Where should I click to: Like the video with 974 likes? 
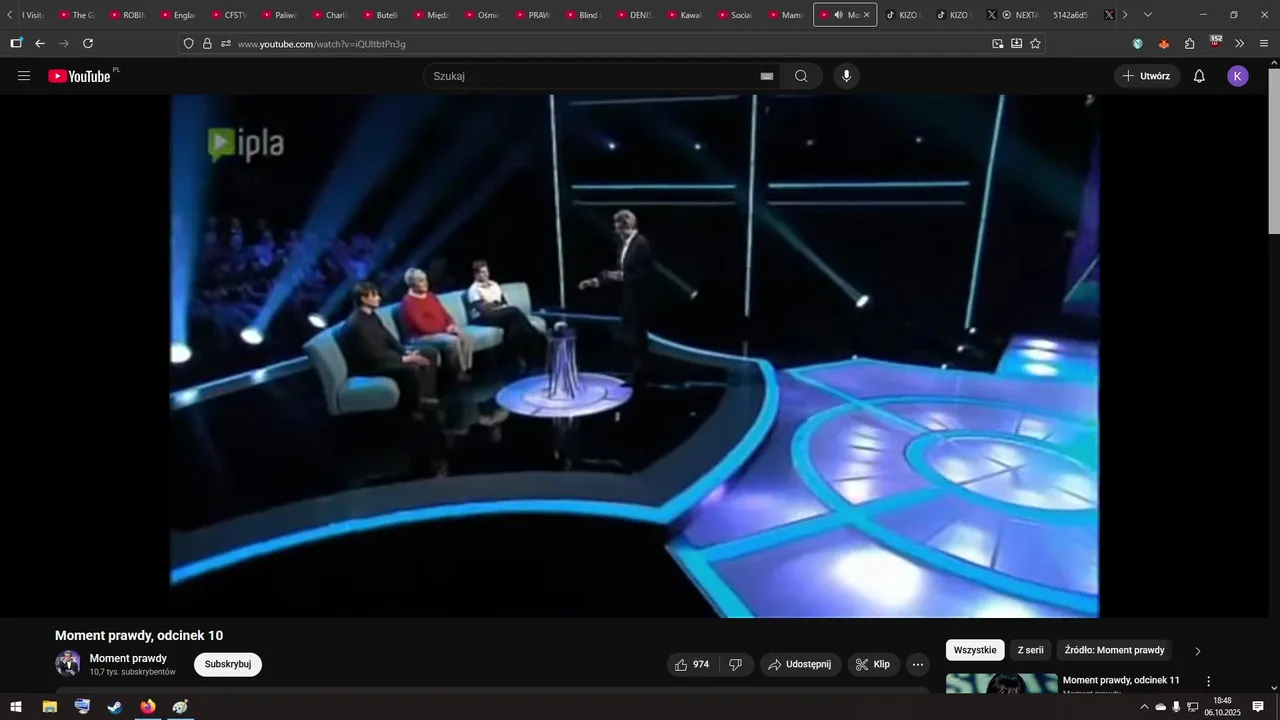[x=692, y=664]
